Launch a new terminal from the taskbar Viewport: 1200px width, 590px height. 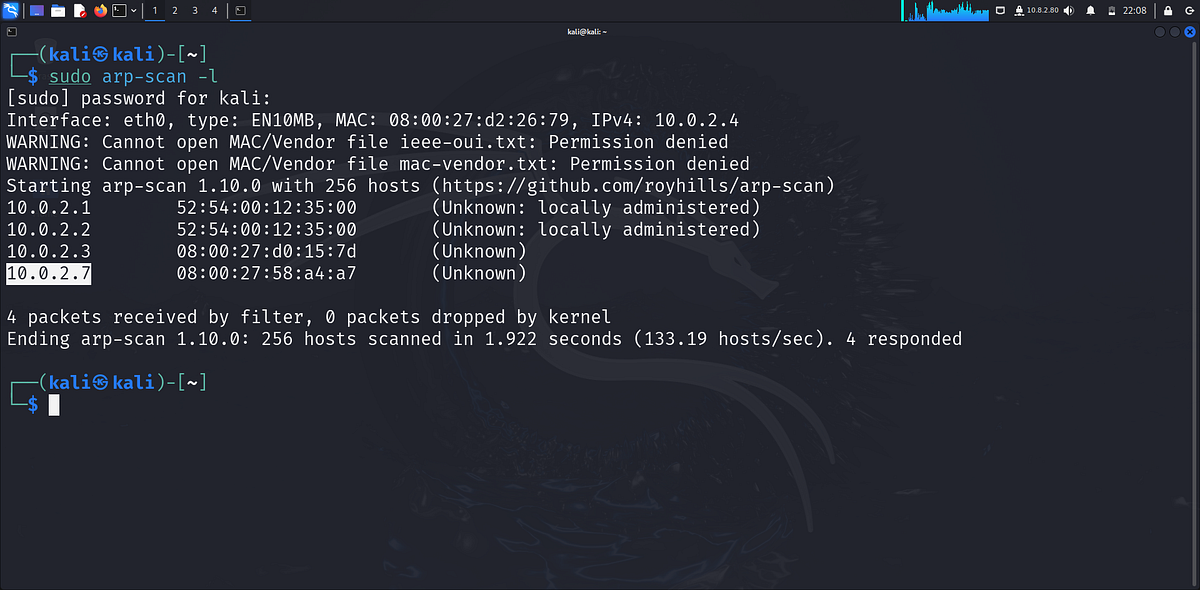pyautogui.click(x=119, y=10)
